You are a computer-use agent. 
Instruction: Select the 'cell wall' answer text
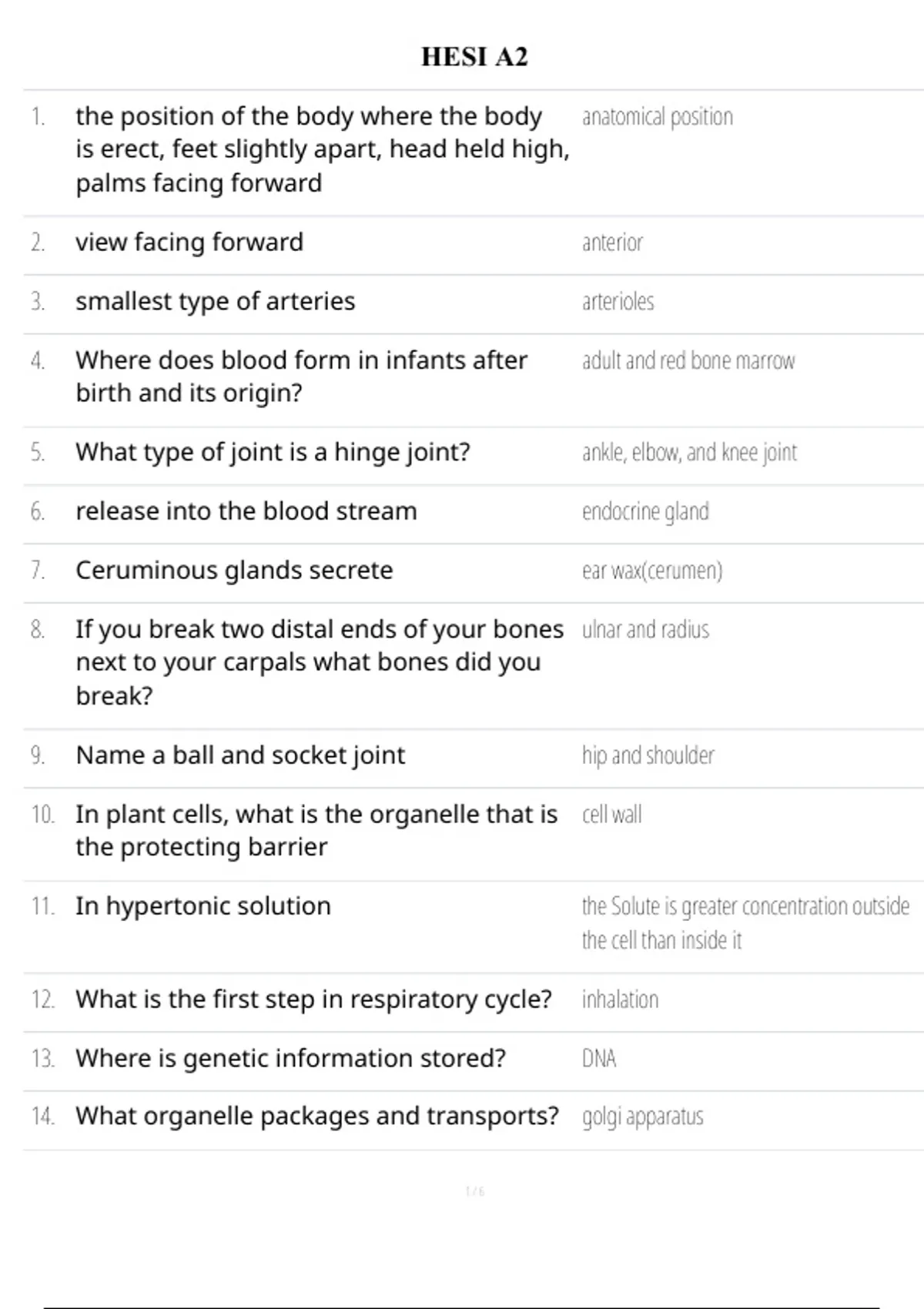[x=611, y=815]
